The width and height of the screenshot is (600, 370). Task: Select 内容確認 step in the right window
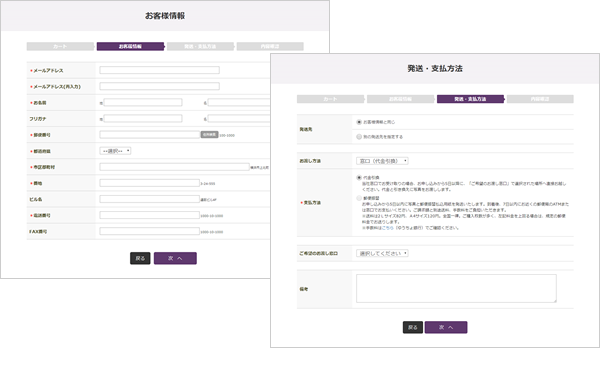coord(540,99)
